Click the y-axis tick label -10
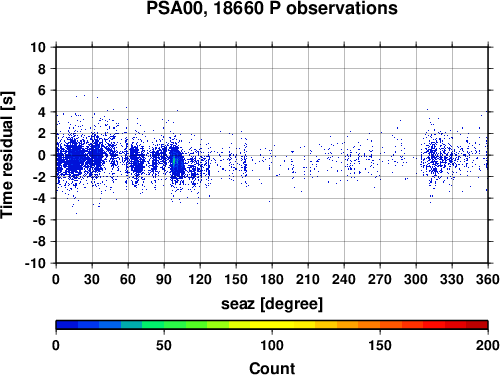Image resolution: width=500 pixels, height=375 pixels. [x=35, y=263]
